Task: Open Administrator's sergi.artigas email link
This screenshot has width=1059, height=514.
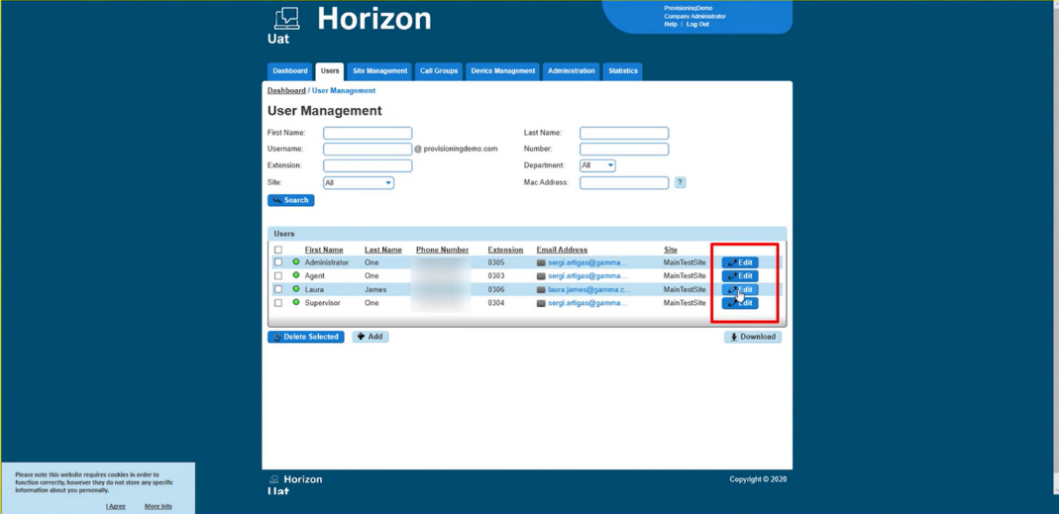Action: coord(588,263)
